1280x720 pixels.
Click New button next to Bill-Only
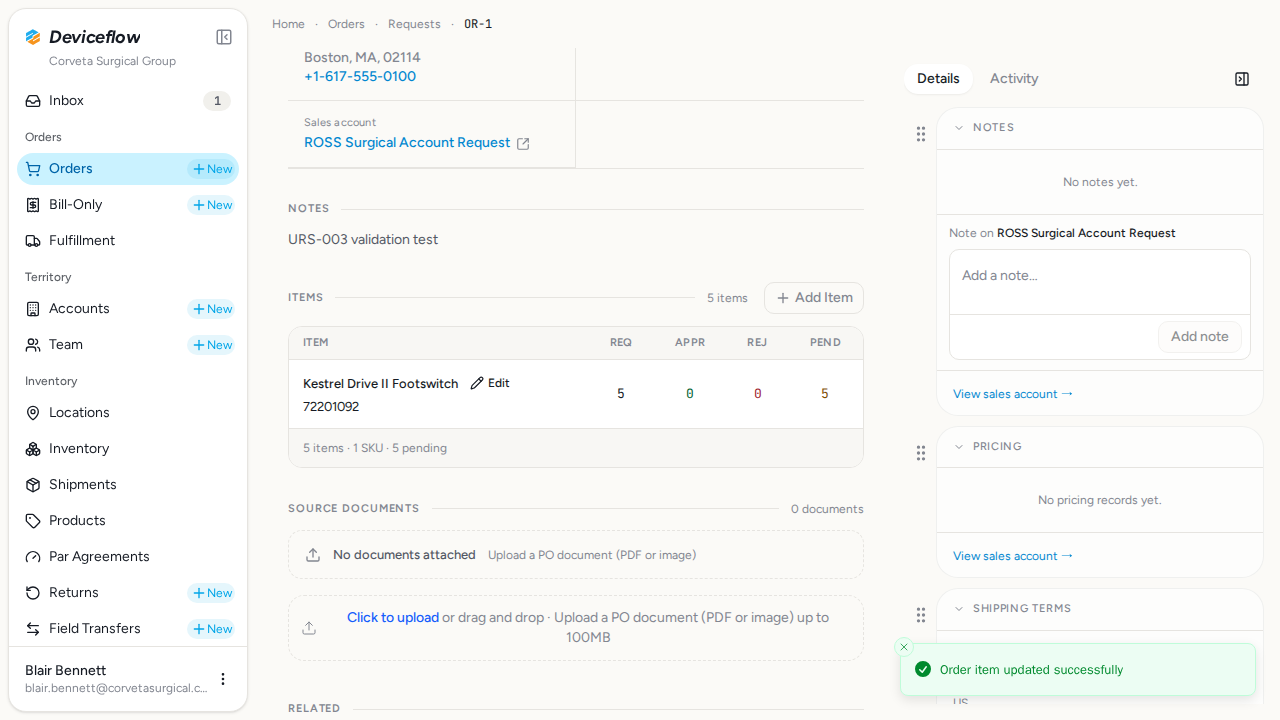point(212,205)
